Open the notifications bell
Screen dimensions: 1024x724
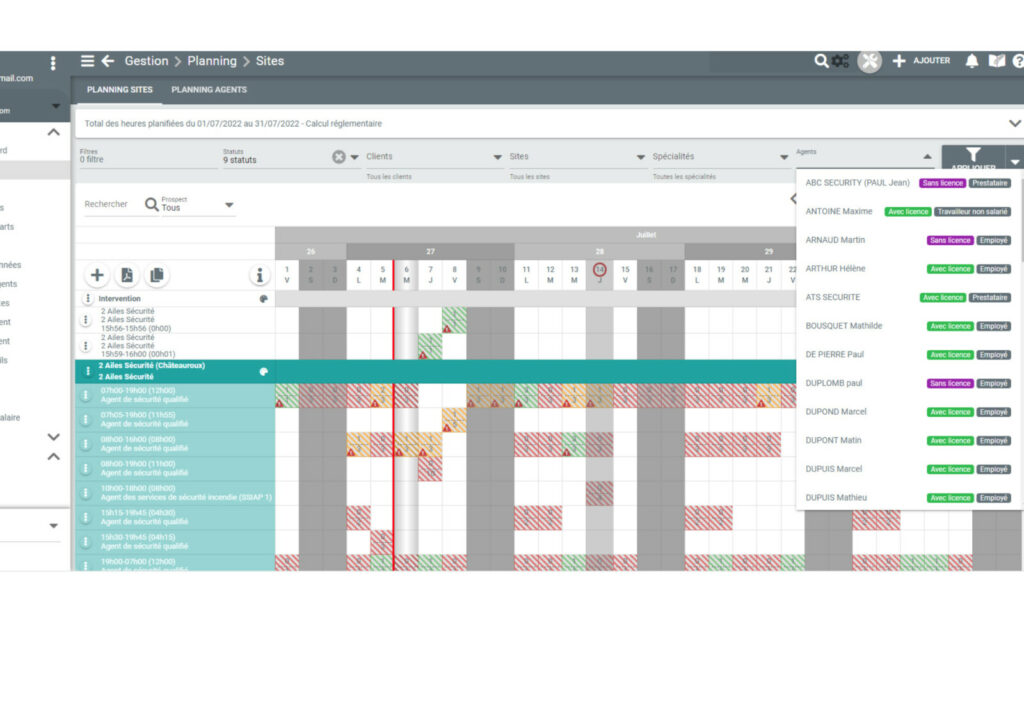[x=971, y=61]
